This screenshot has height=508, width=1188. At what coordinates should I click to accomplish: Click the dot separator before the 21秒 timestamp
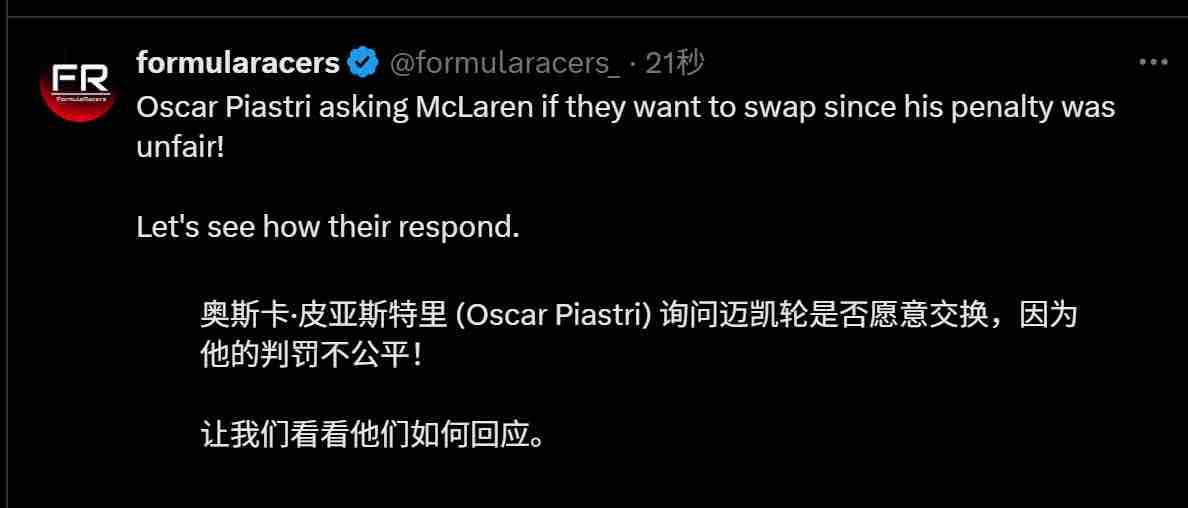(633, 65)
